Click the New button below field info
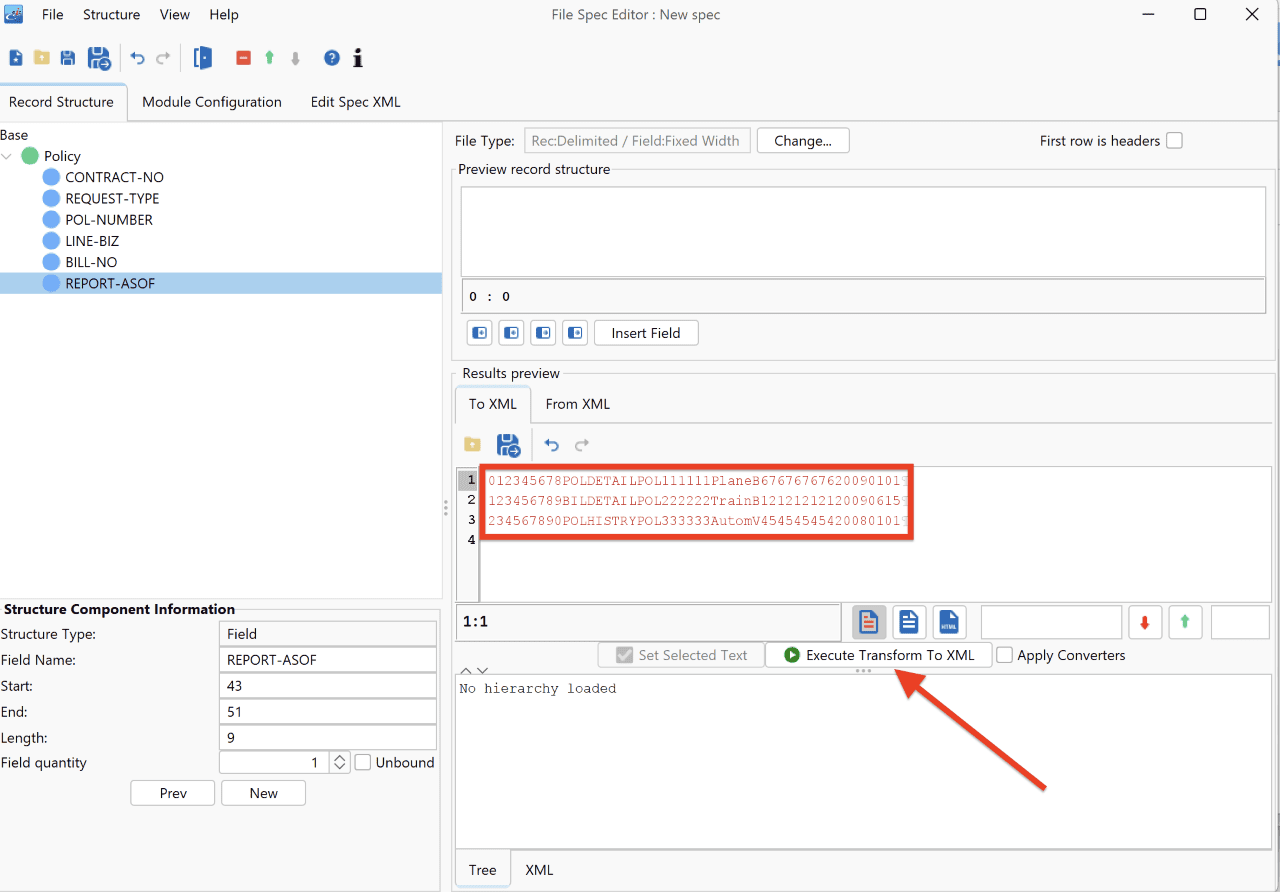 click(x=264, y=793)
